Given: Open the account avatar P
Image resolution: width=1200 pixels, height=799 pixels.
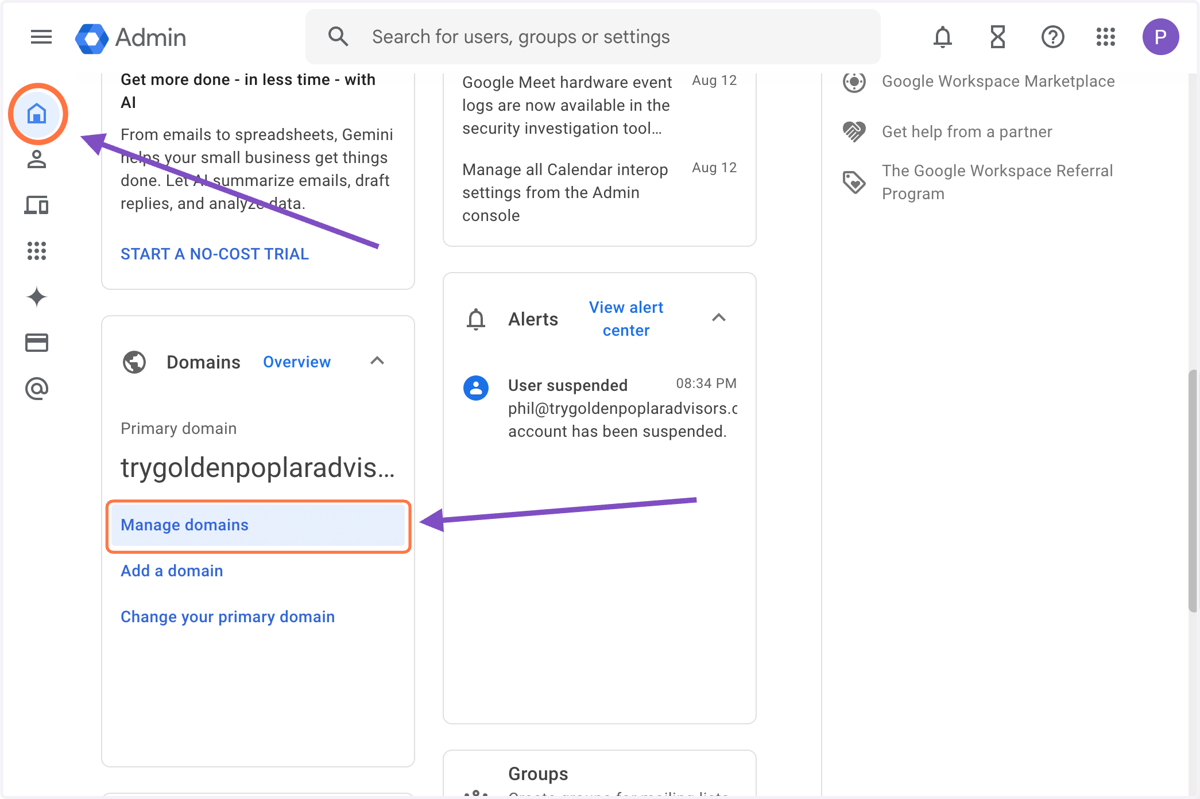Looking at the screenshot, I should [1160, 37].
